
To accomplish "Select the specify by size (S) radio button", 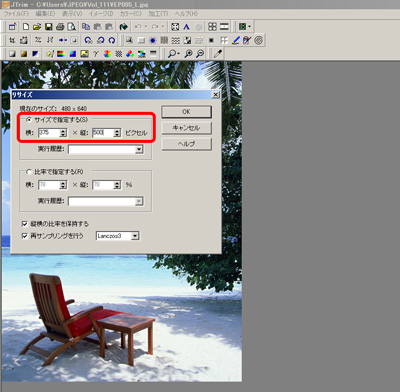I will tap(29, 120).
